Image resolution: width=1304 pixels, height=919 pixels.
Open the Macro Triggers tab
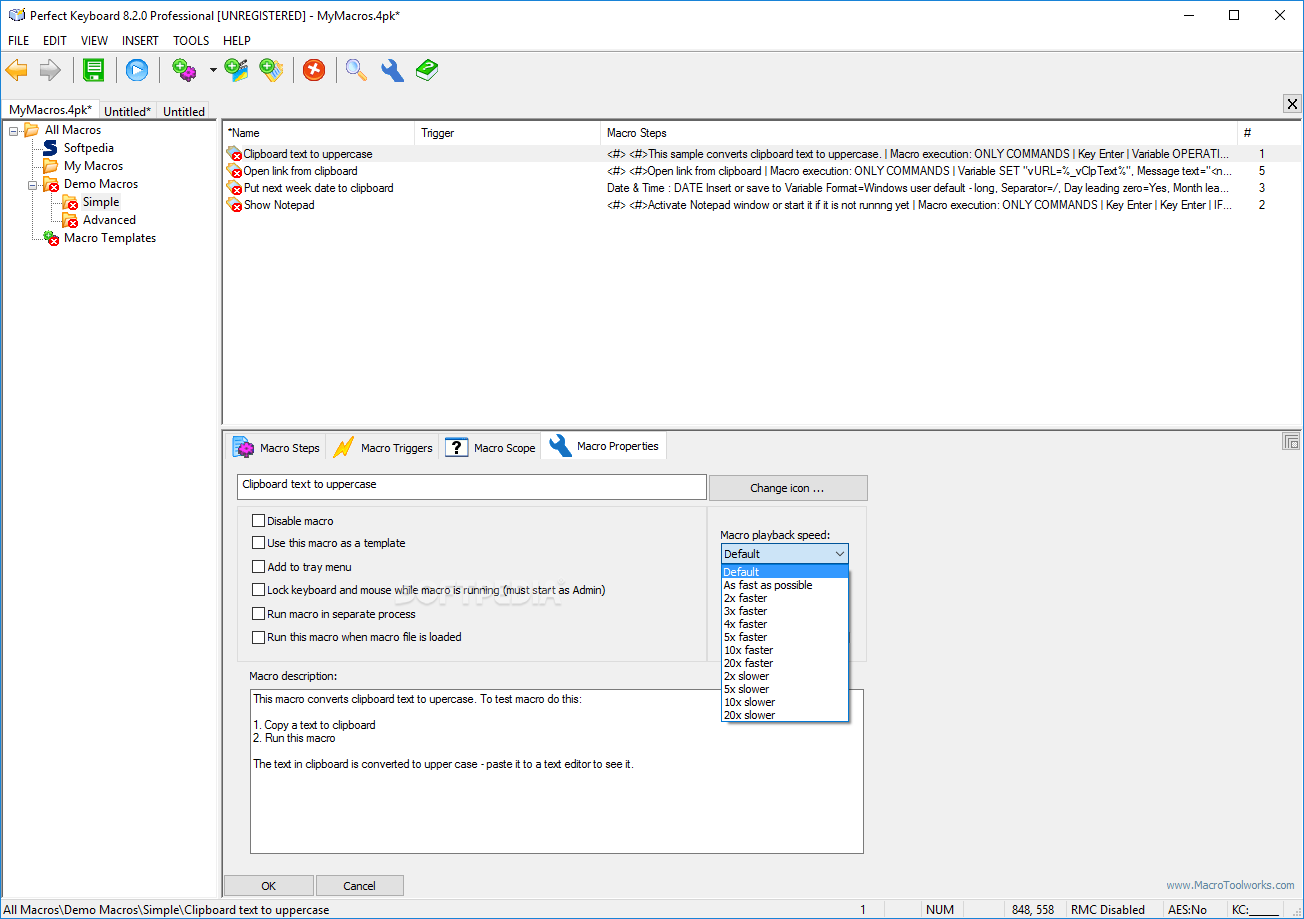[x=383, y=447]
